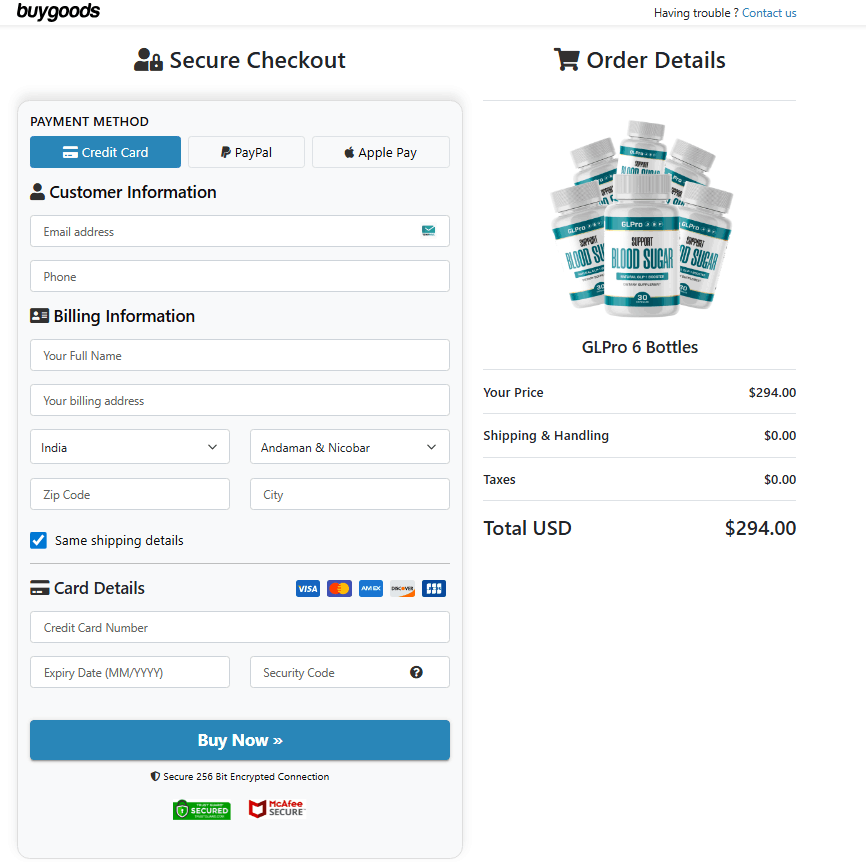Open the Security Code help tooltip

416,672
